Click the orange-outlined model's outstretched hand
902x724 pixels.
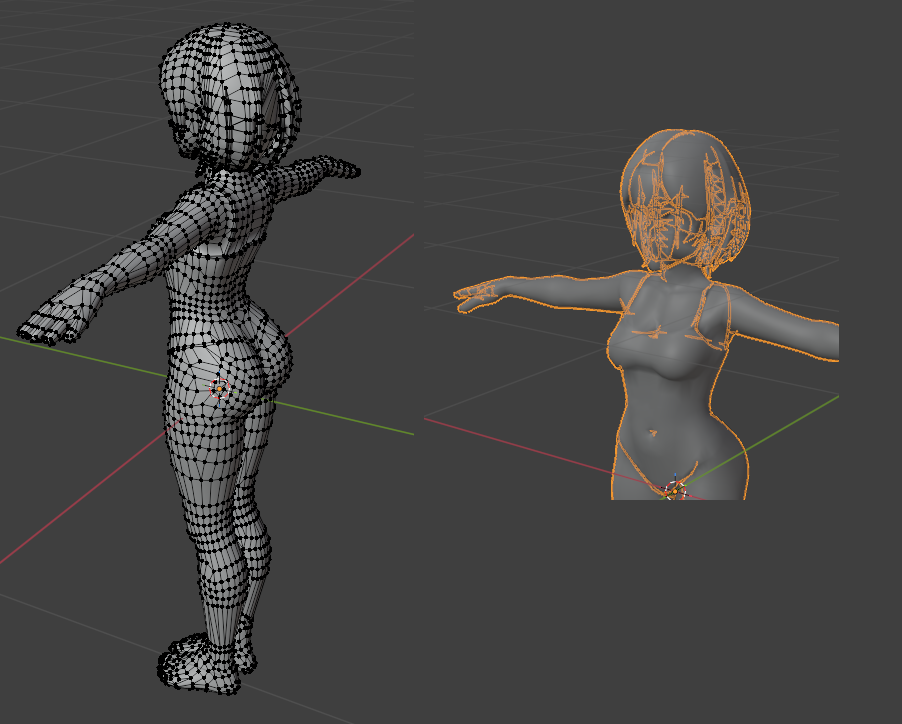click(477, 293)
